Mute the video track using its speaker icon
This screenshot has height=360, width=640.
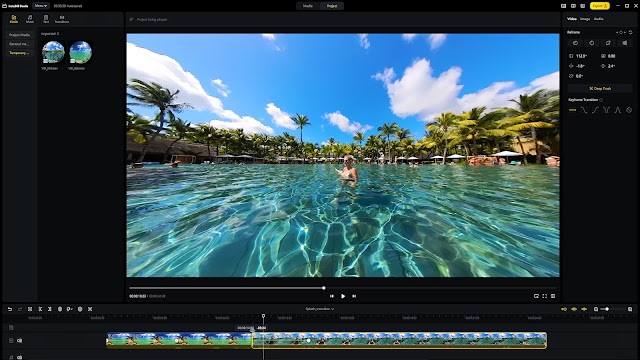click(x=20, y=340)
